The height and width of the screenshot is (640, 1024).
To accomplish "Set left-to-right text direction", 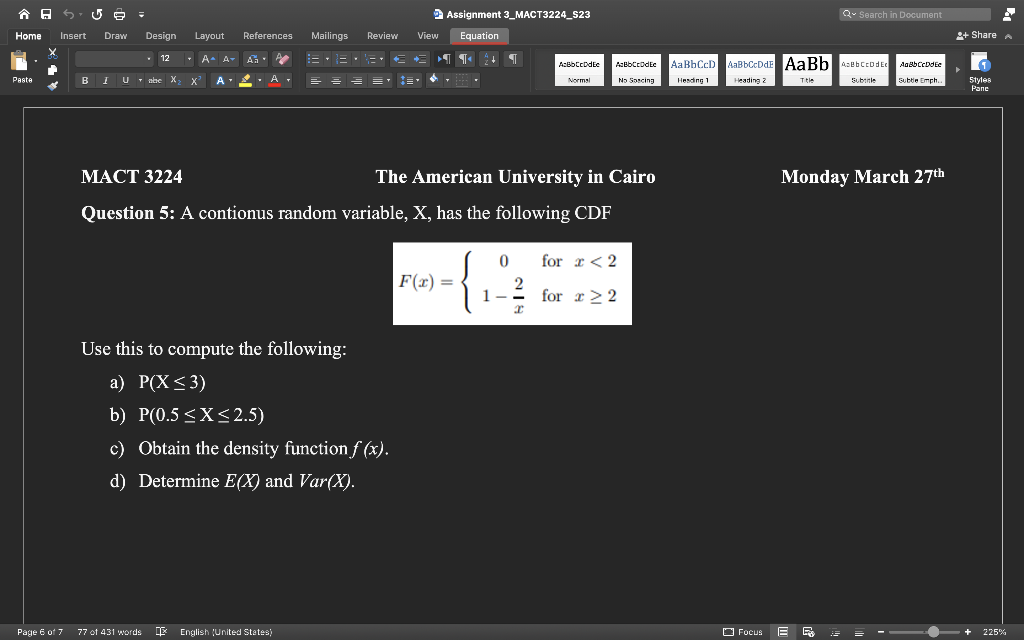I will 443,59.
